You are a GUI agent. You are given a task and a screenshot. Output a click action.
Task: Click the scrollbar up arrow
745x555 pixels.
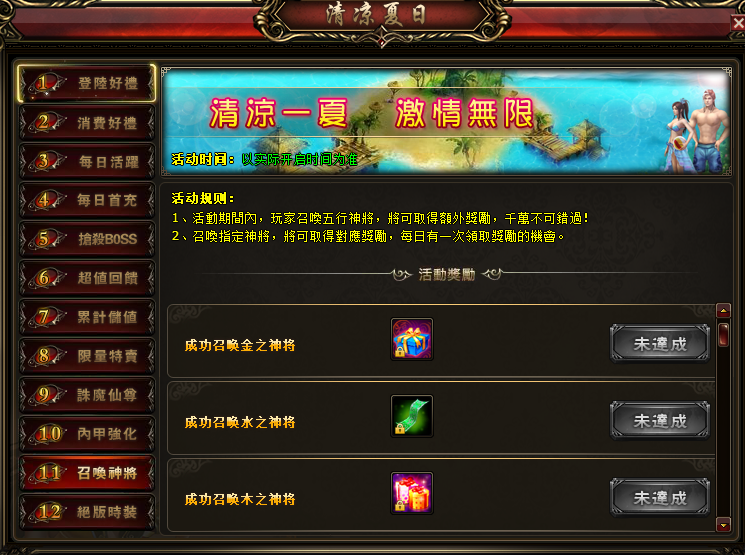[x=723, y=311]
